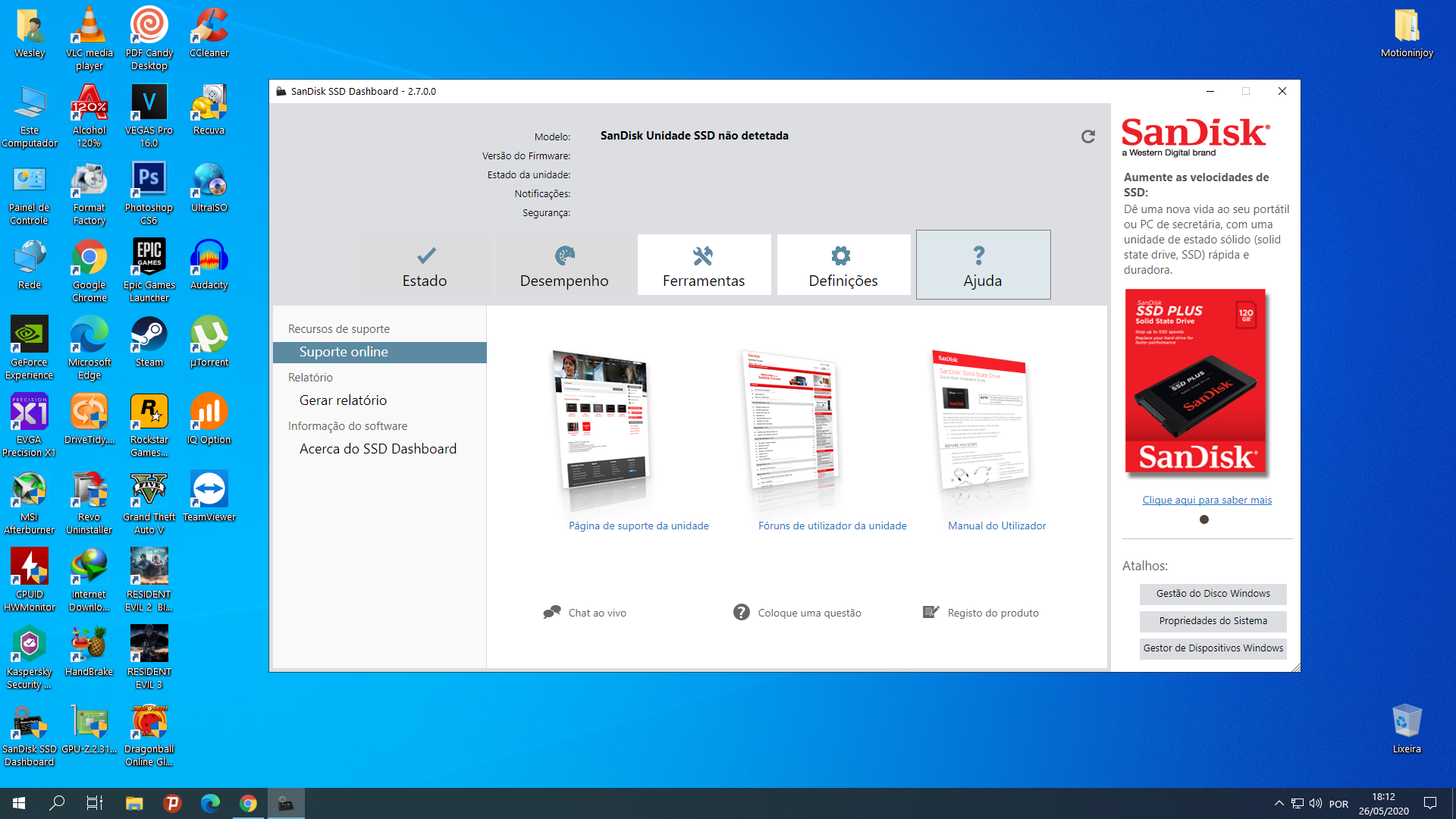The width and height of the screenshot is (1456, 819).
Task: Click Chrome icon in taskbar
Action: [x=248, y=803]
